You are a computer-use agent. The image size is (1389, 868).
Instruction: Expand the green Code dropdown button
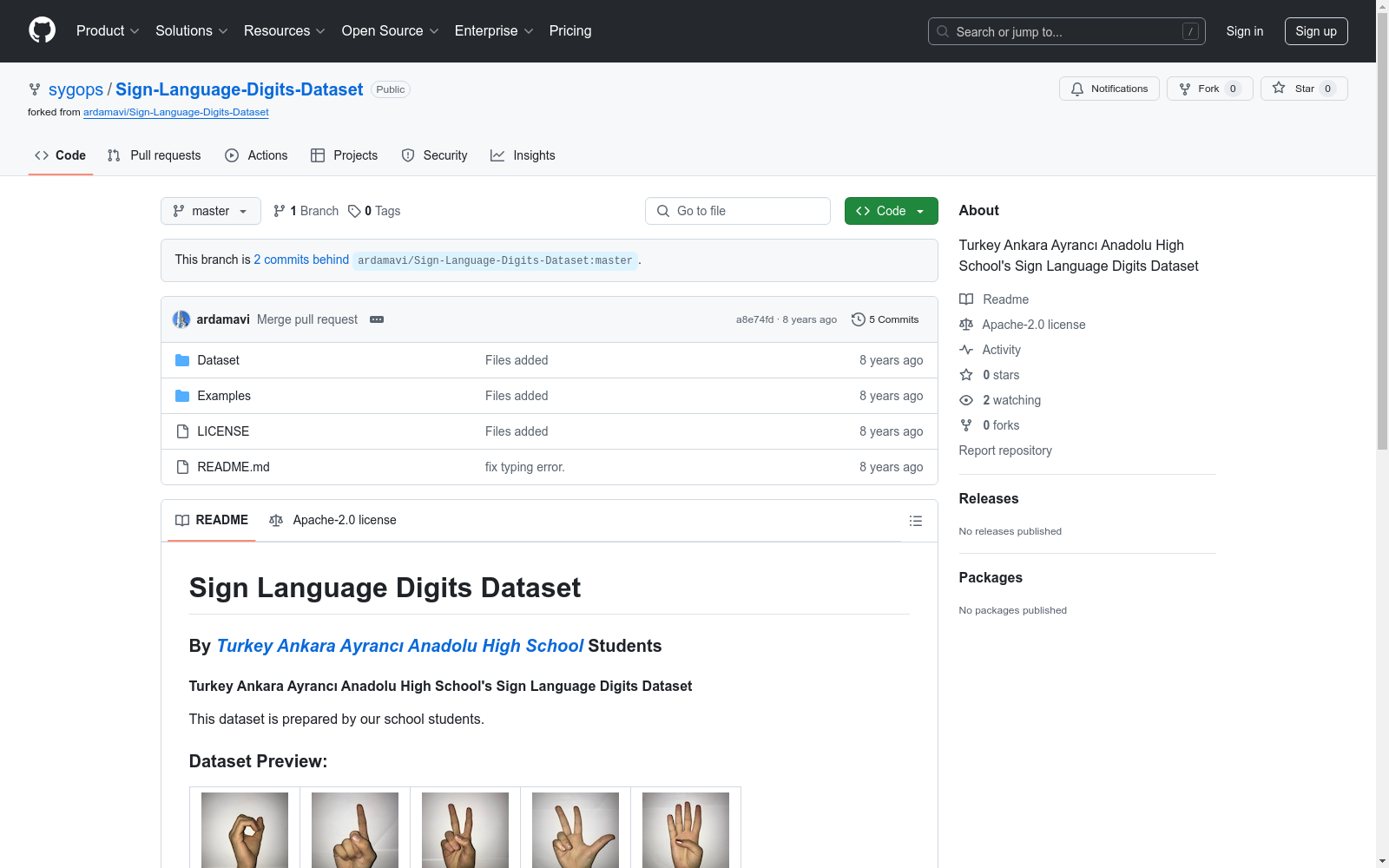[x=892, y=211]
